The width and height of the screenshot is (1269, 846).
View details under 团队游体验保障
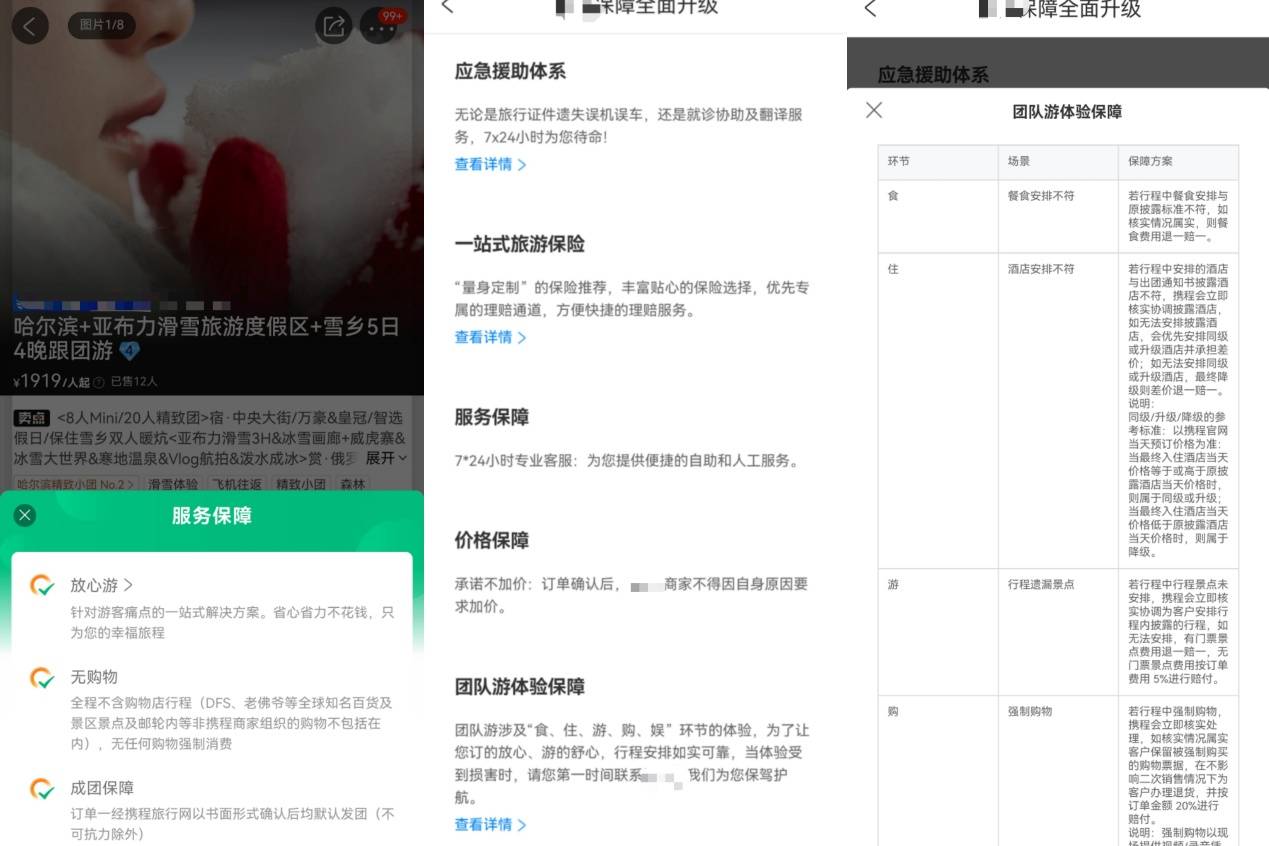point(490,825)
